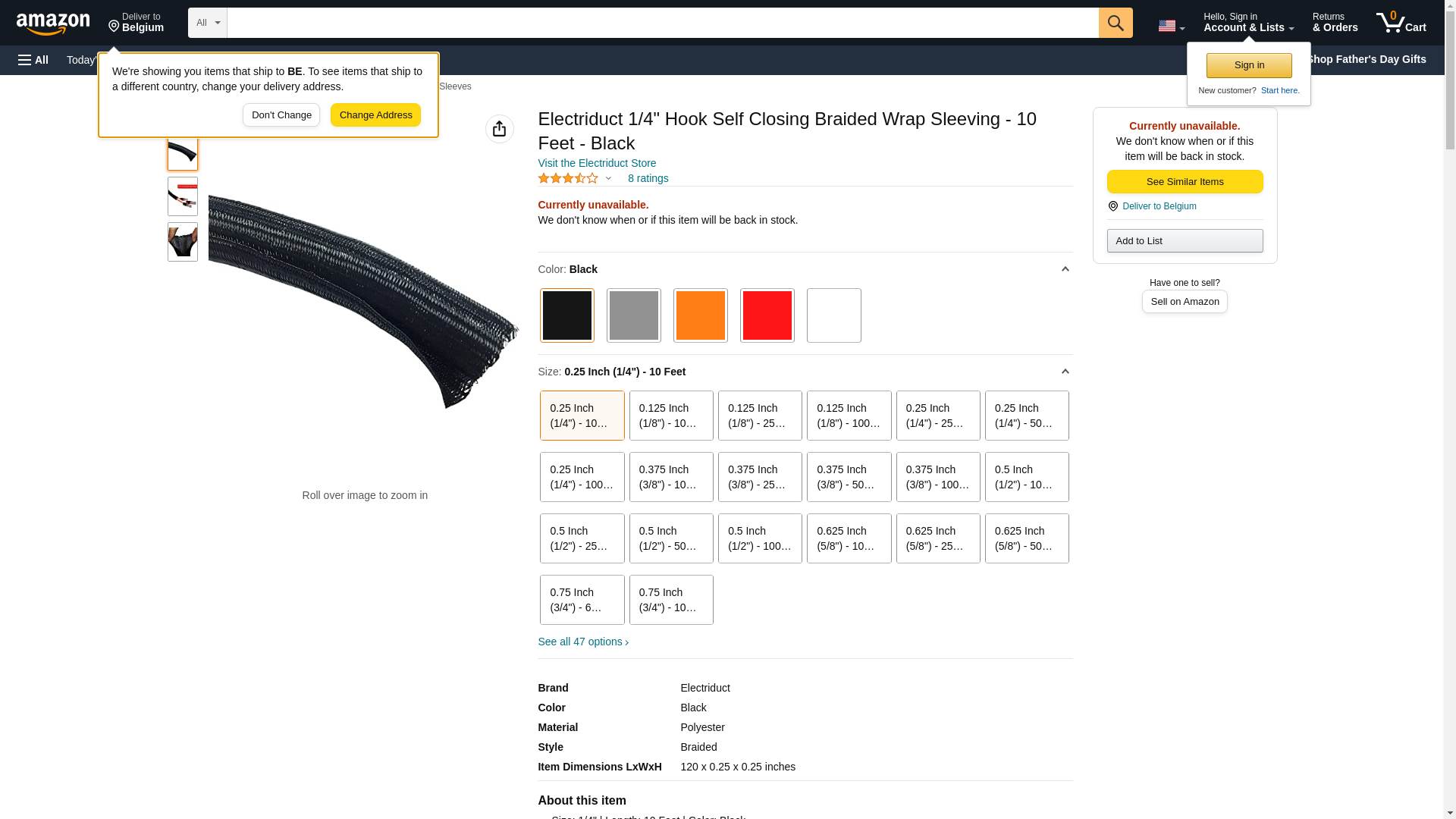Collapse the Color options section
The image size is (1456, 819).
point(1065,269)
